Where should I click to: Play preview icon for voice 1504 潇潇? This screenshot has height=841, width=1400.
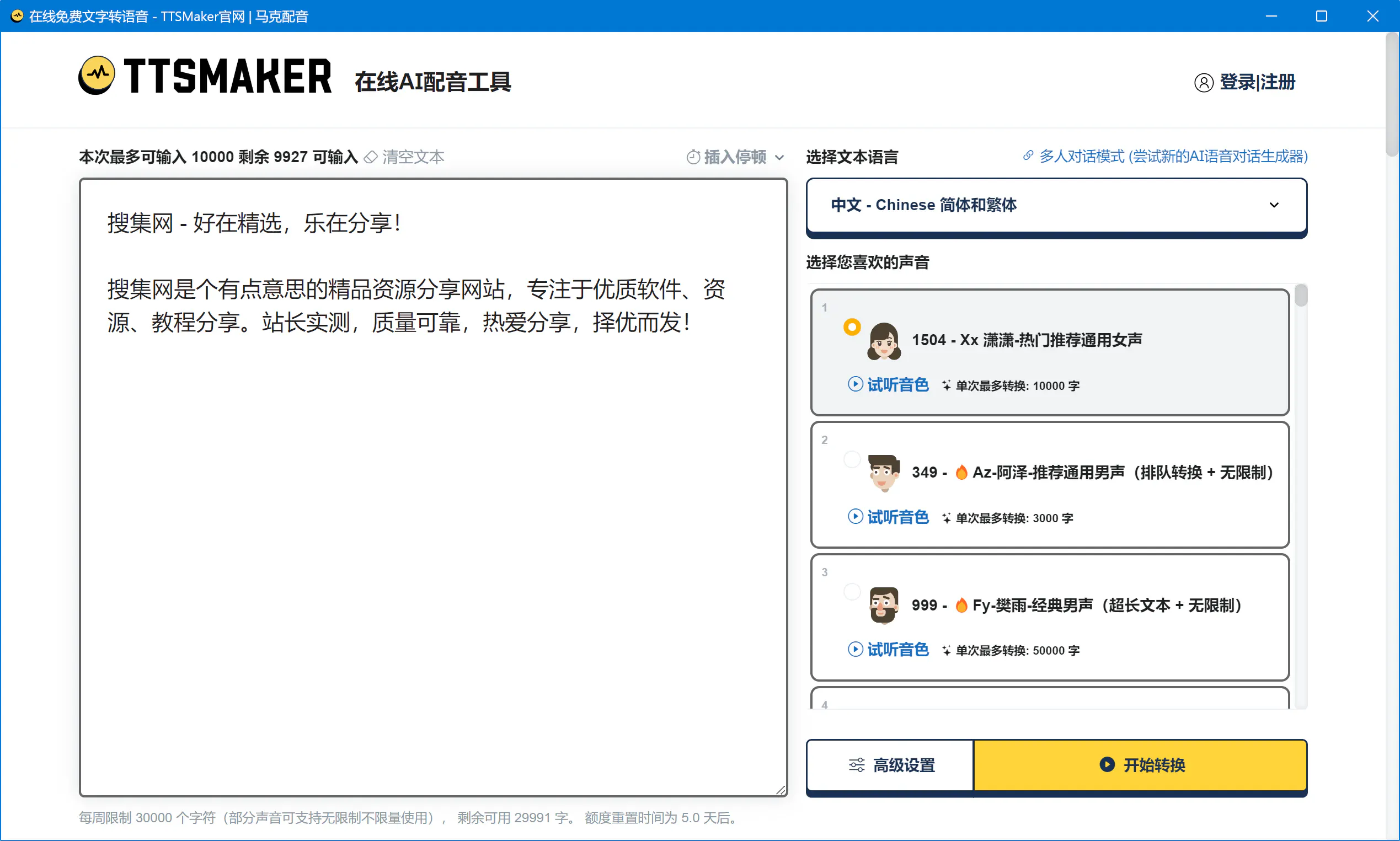[x=856, y=384]
